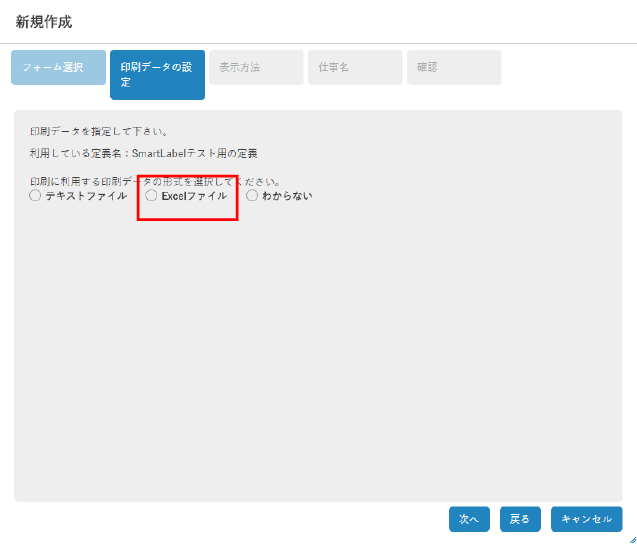Viewport: 637px width, 545px height.
Task: Switch to the 表示方法 step tab
Action: point(256,67)
